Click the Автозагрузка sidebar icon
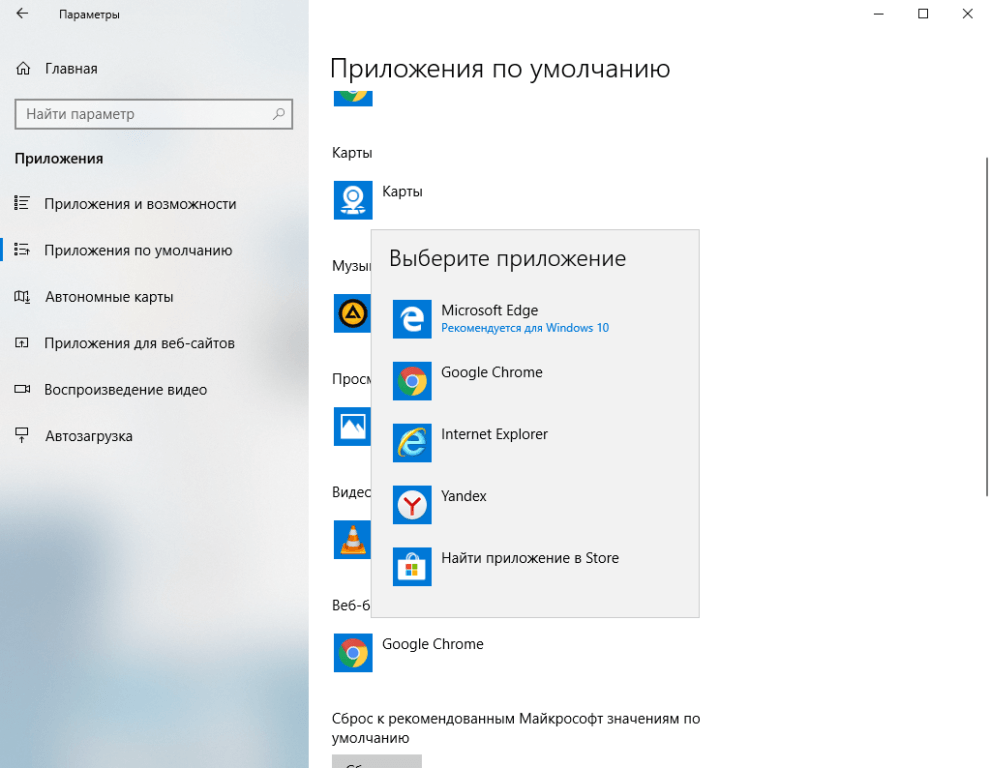 [x=22, y=436]
